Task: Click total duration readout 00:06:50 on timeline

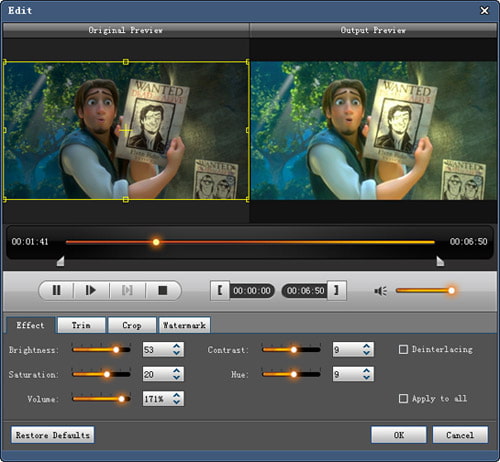Action: coord(468,242)
